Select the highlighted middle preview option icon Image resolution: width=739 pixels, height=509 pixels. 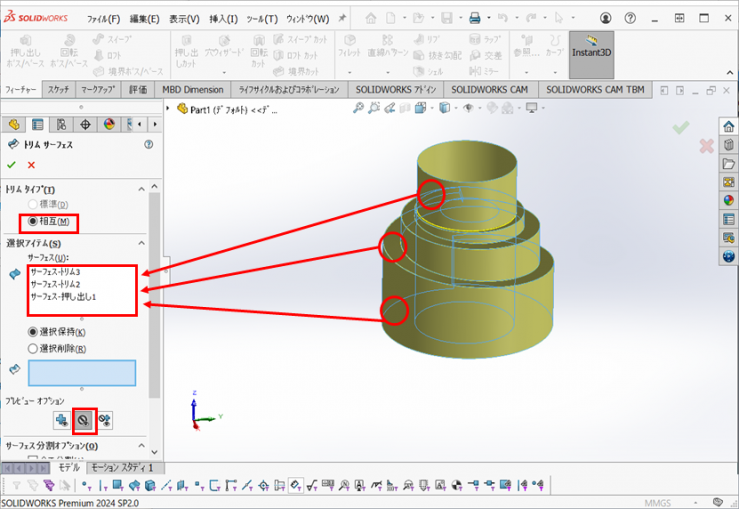point(84,421)
